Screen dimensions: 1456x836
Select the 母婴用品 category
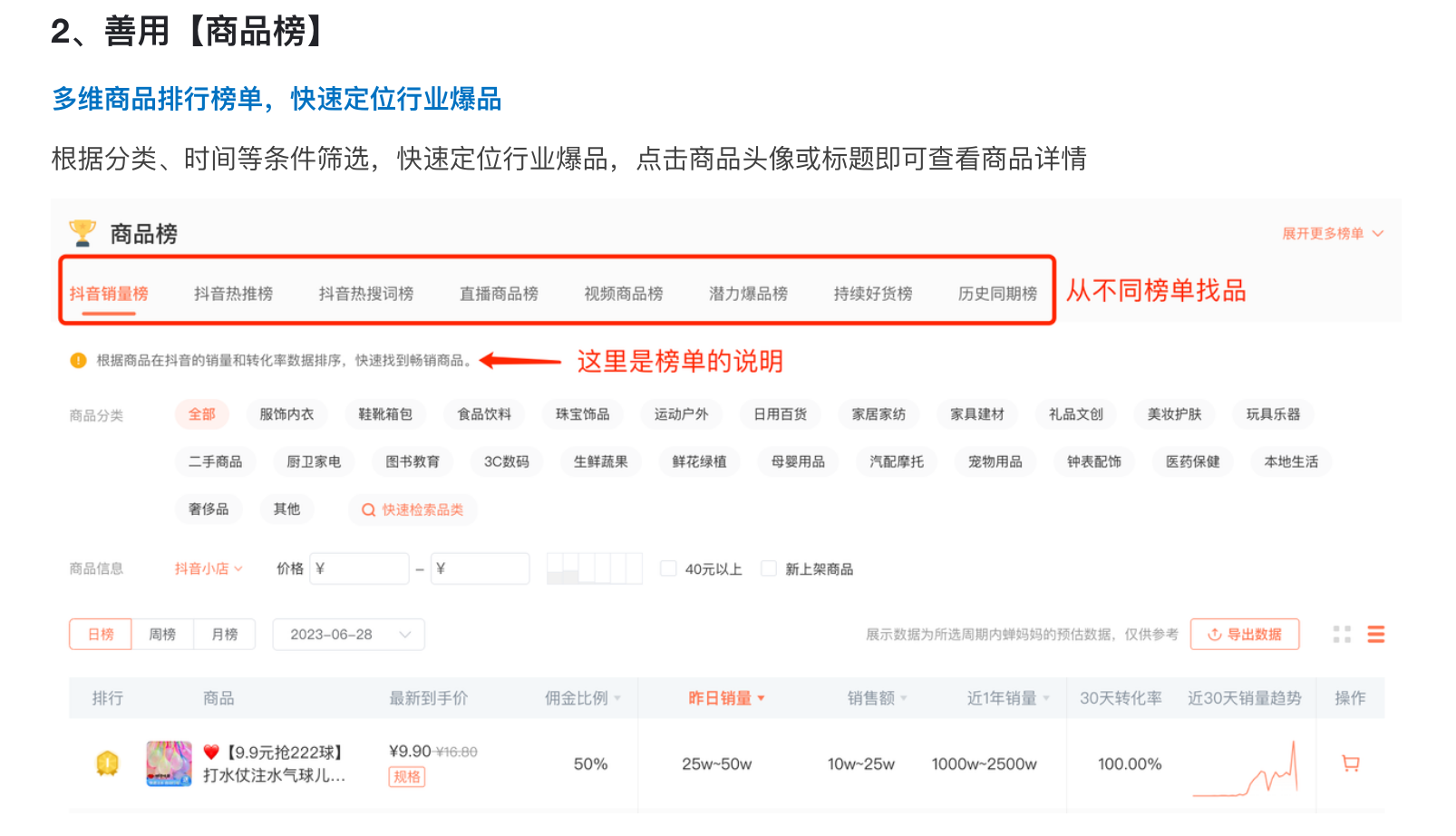[799, 462]
